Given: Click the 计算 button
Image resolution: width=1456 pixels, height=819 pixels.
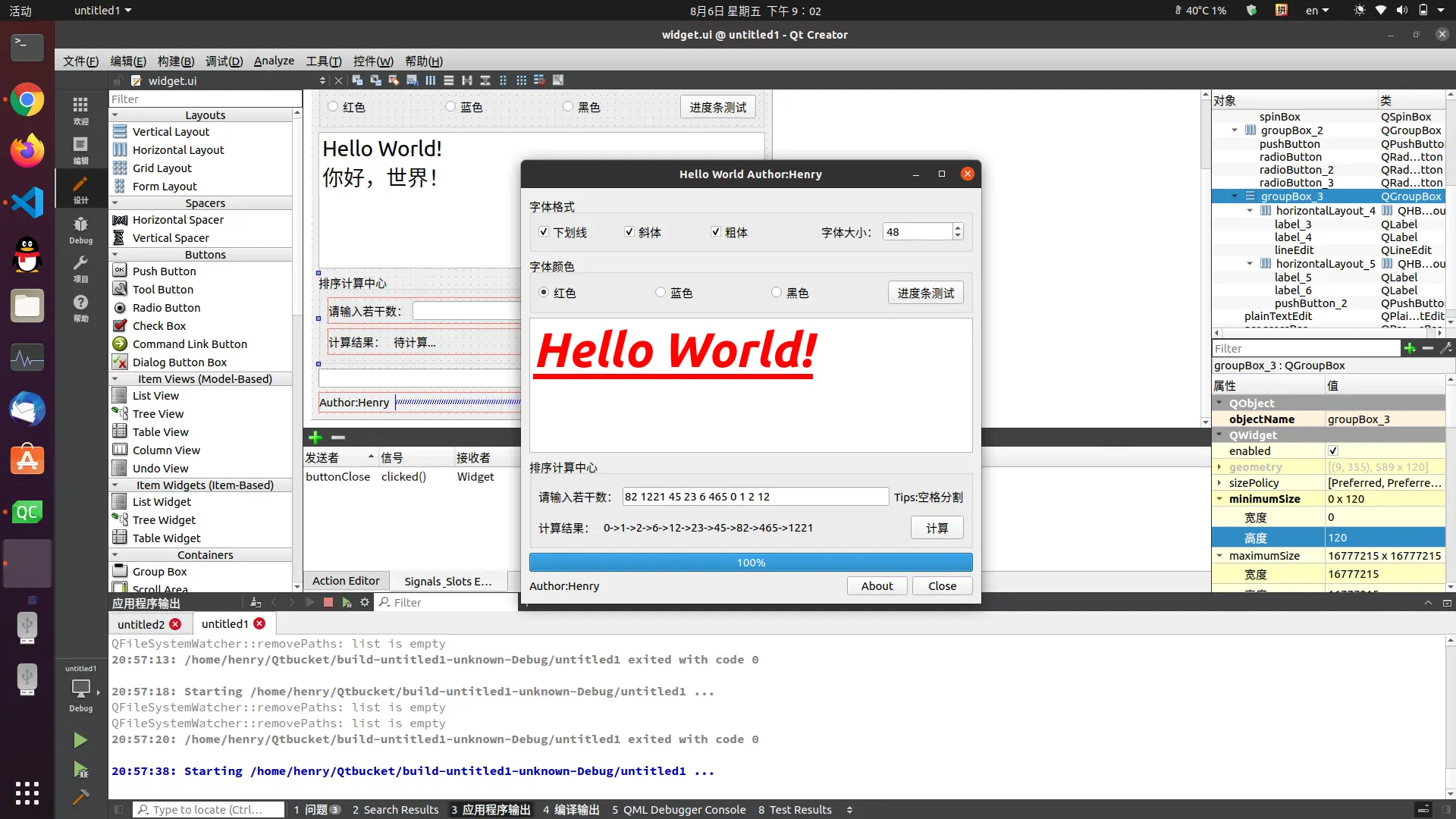Looking at the screenshot, I should [x=937, y=528].
